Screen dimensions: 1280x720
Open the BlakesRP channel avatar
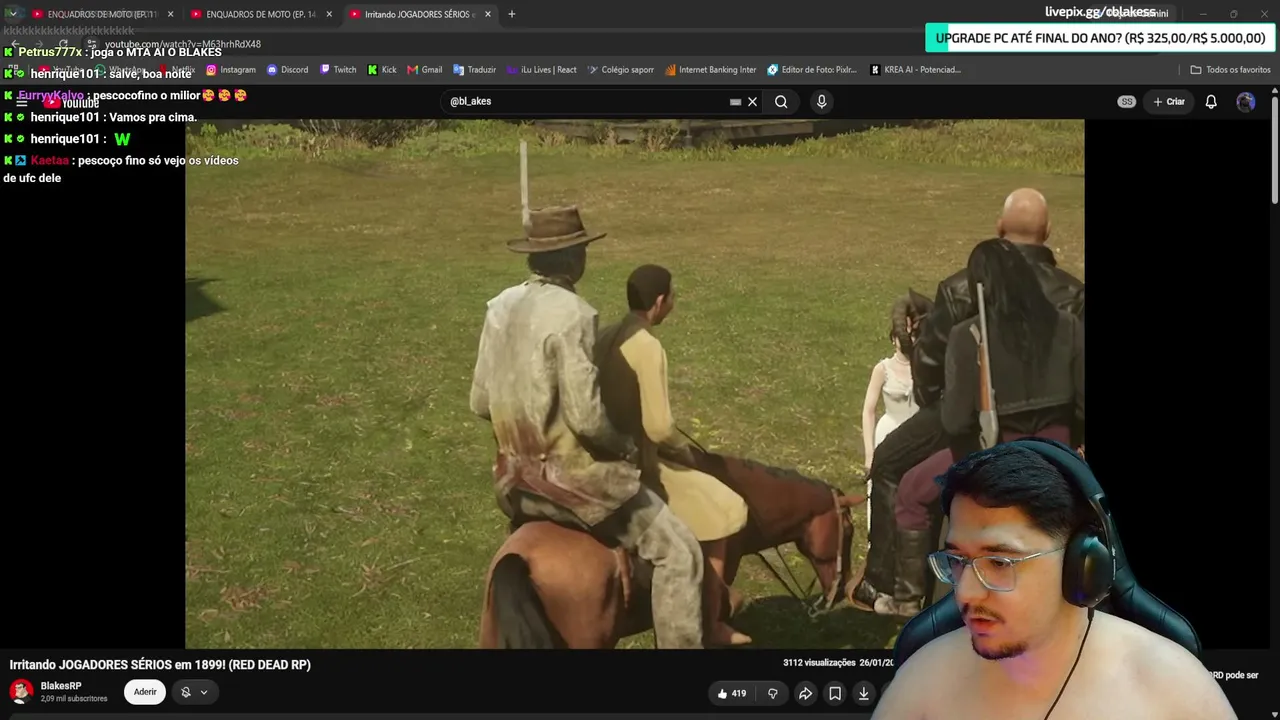(x=21, y=691)
